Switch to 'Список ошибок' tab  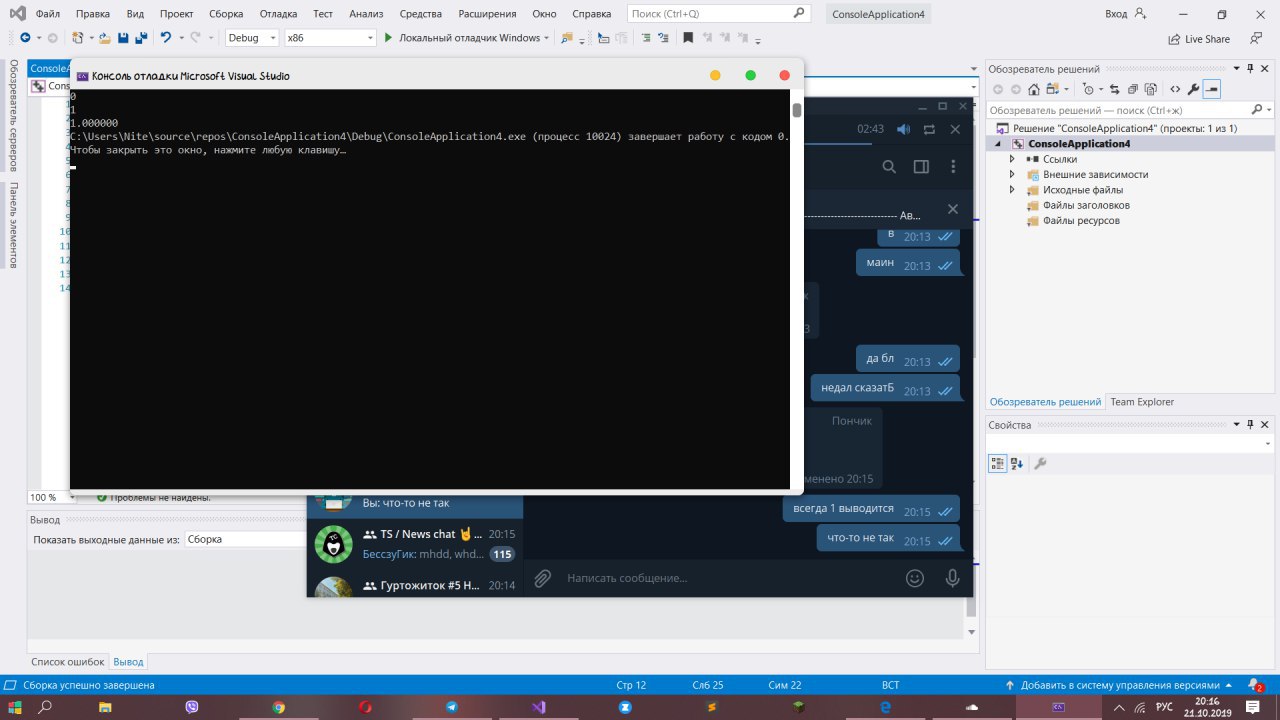68,662
